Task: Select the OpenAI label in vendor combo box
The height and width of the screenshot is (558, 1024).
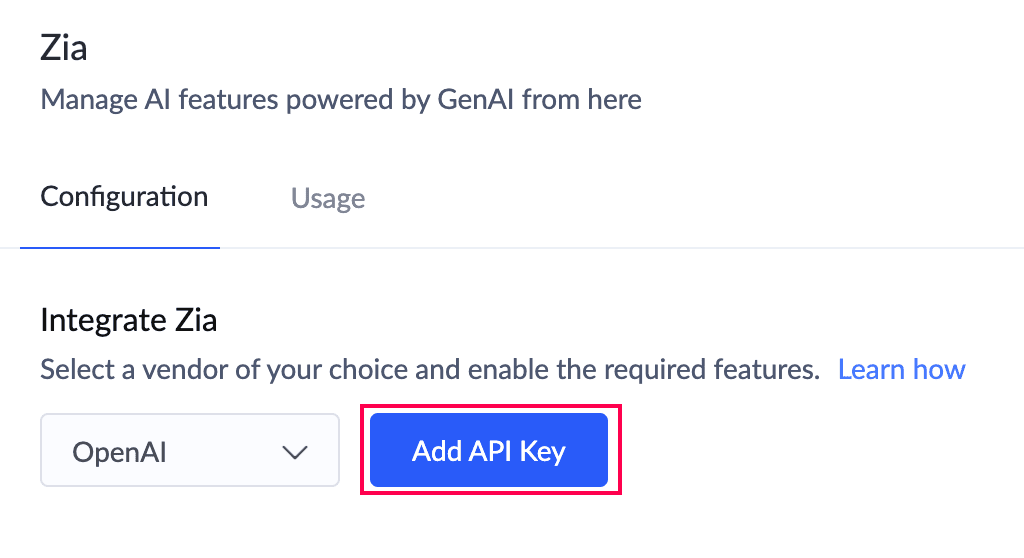Action: 119,452
